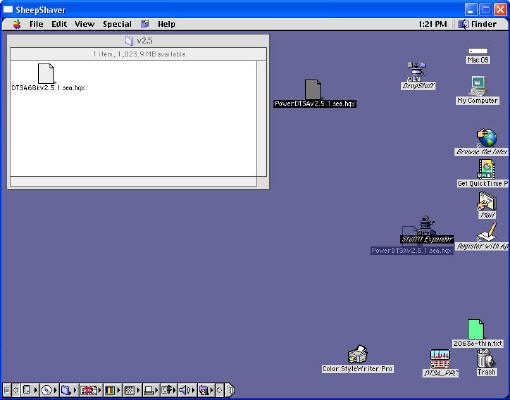The image size is (510, 400).
Task: Open the Special menu
Action: click(117, 24)
